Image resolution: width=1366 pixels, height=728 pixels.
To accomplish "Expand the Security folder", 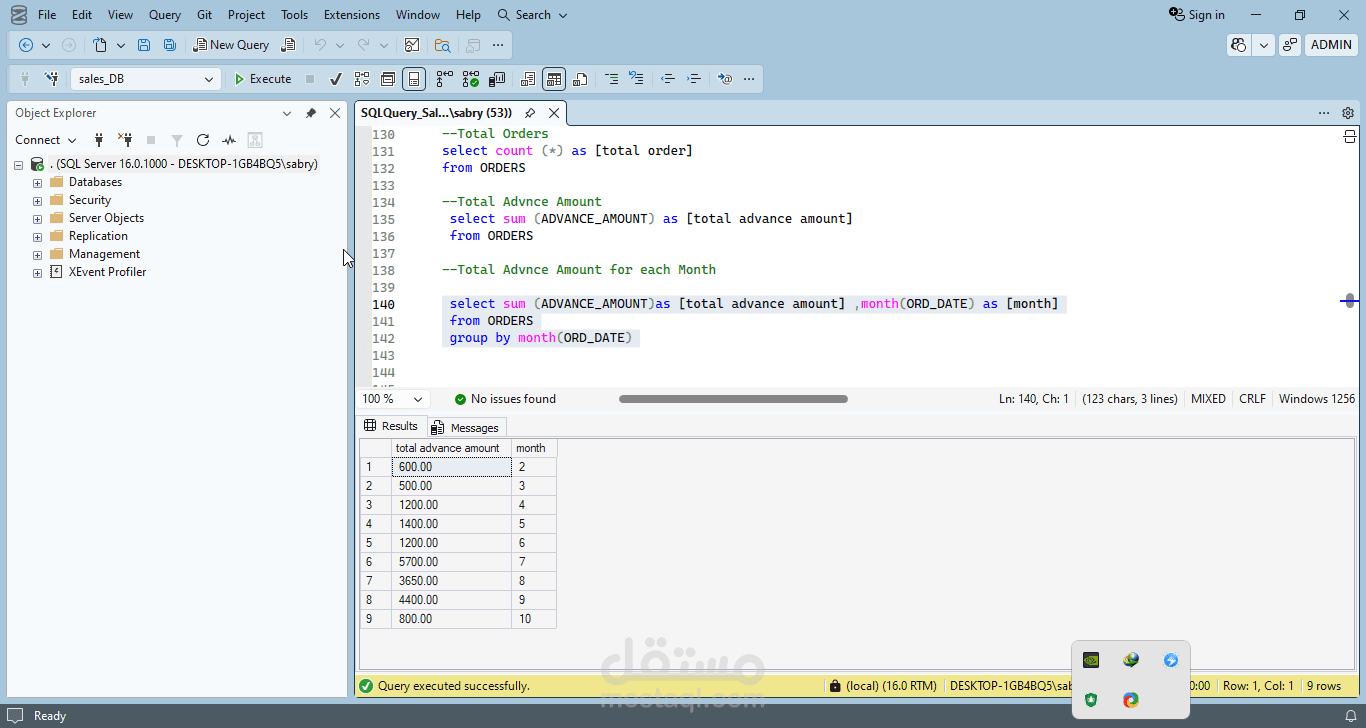I will point(38,200).
